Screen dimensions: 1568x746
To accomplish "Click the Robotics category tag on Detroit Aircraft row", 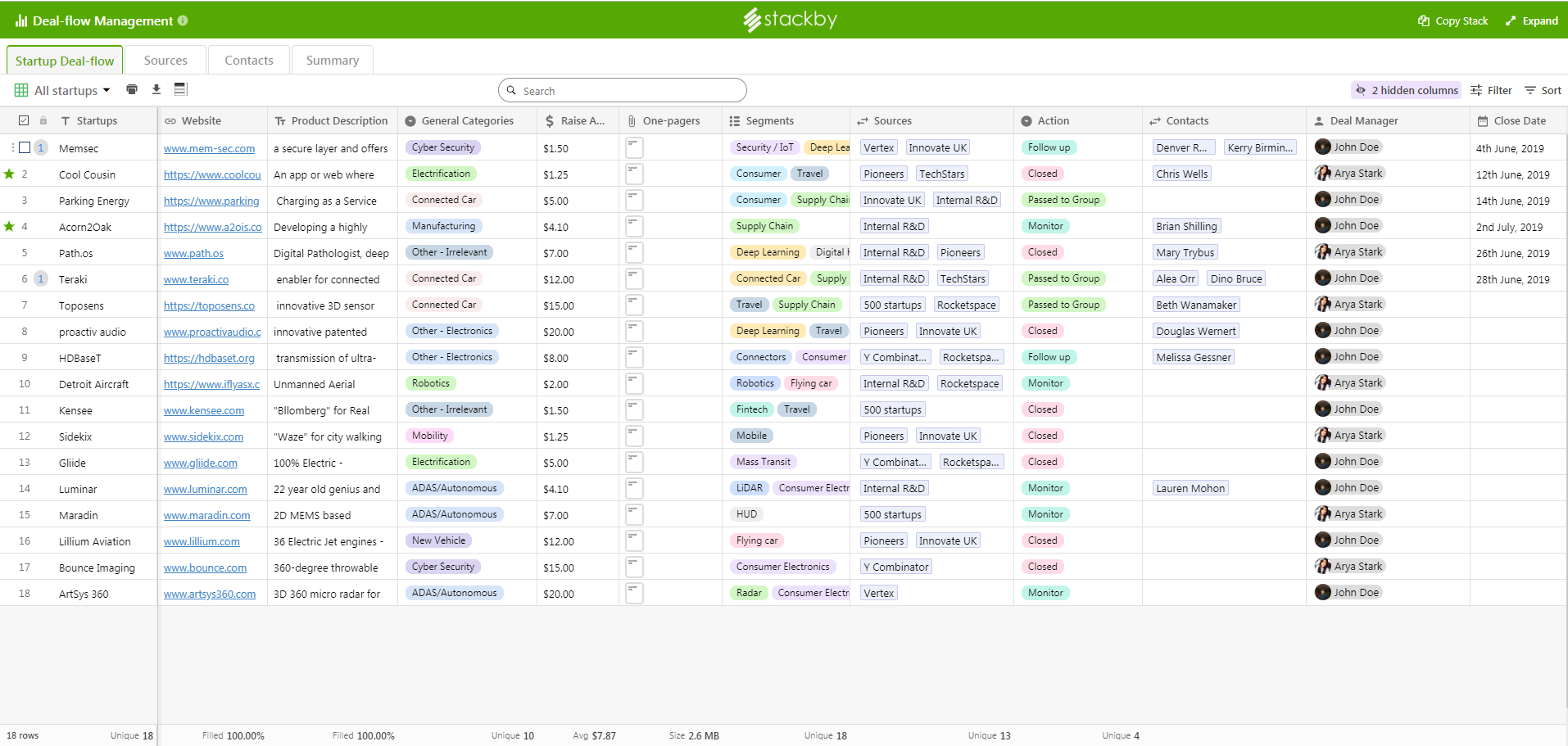I will pyautogui.click(x=430, y=383).
